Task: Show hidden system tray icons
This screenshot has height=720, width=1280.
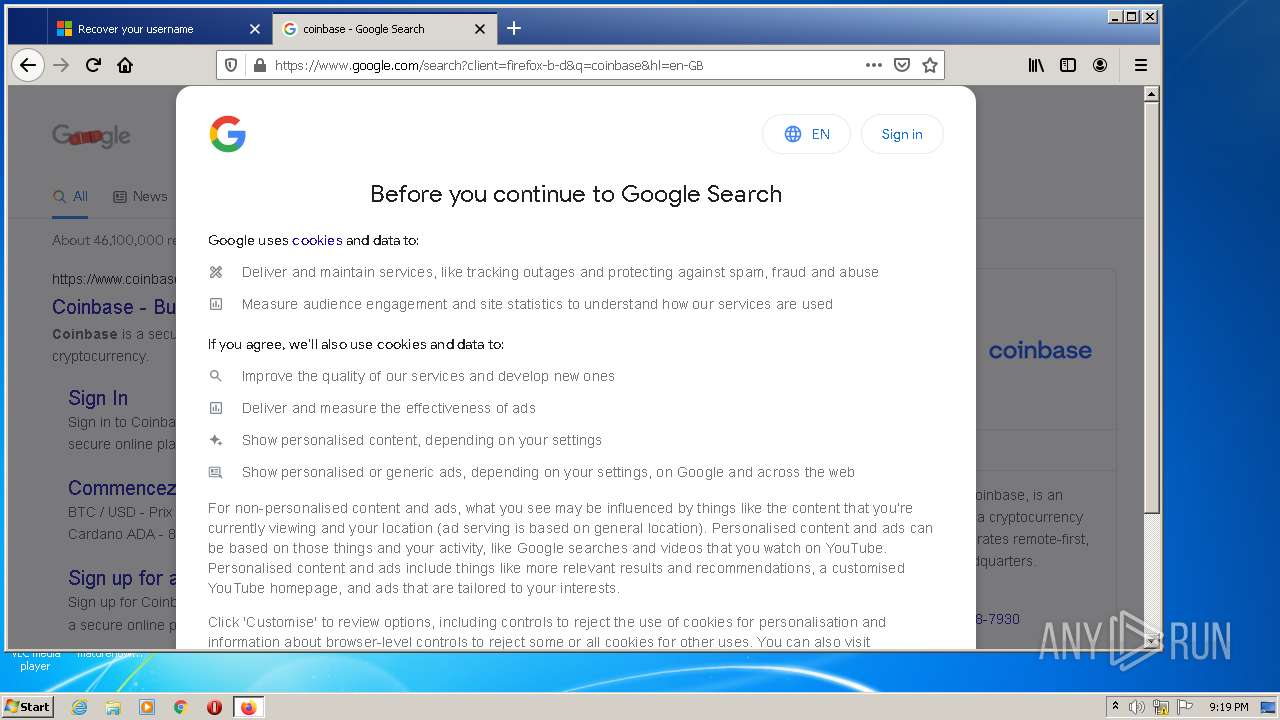Action: pyautogui.click(x=1116, y=706)
